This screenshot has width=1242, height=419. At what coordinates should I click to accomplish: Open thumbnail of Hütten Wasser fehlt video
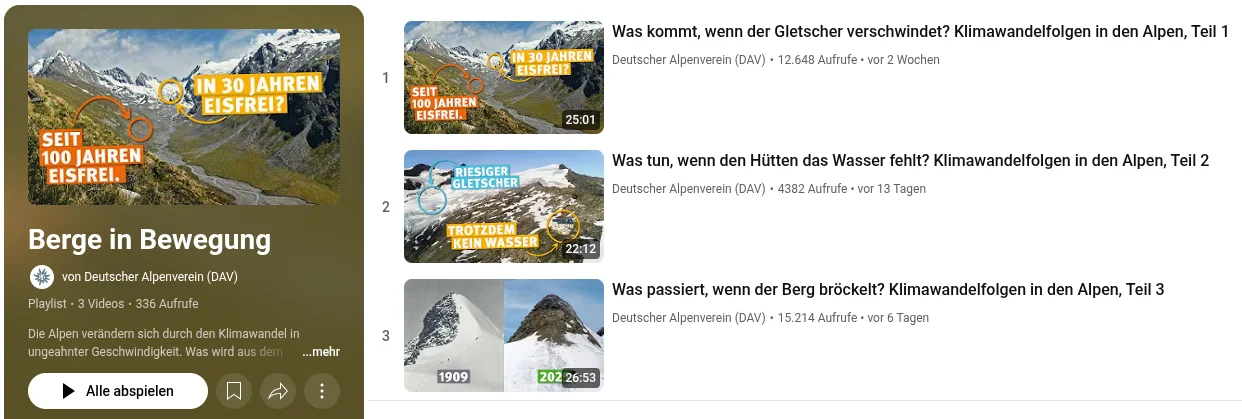(504, 206)
